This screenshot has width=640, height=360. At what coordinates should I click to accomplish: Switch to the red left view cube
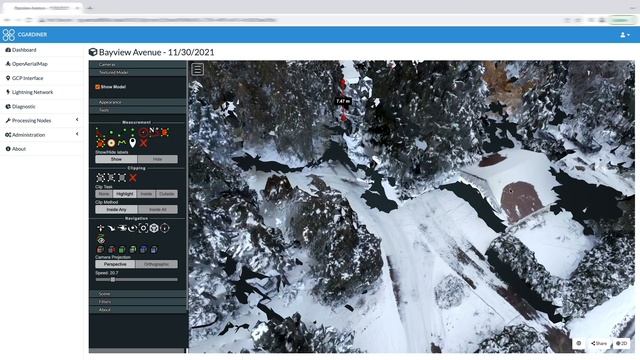click(100, 249)
